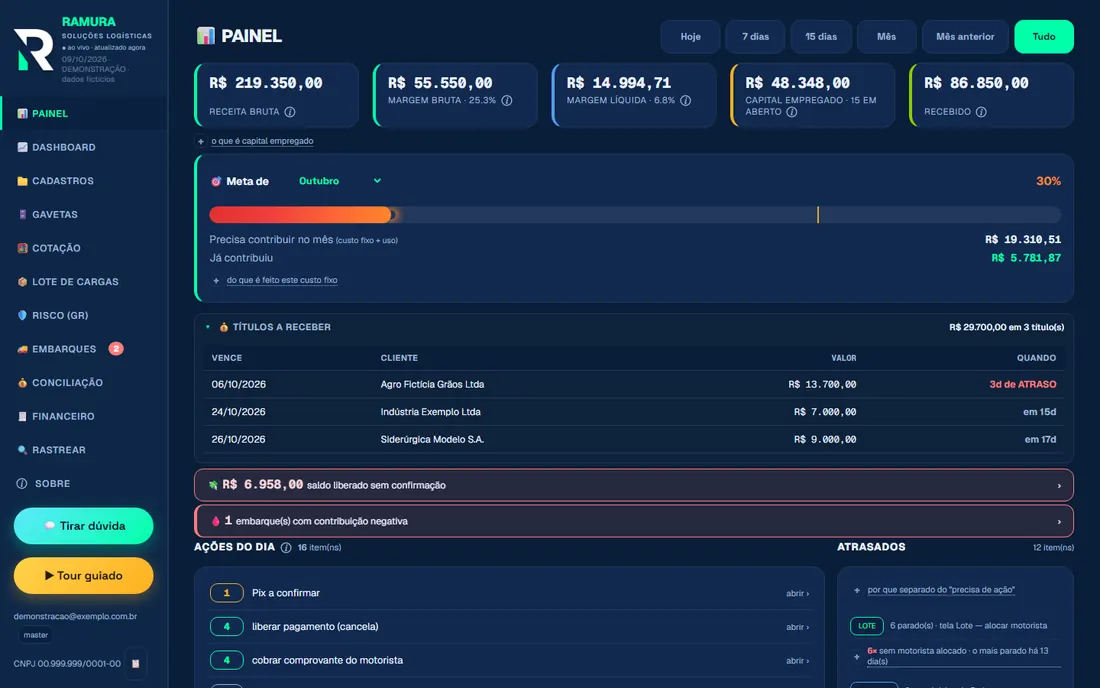This screenshot has width=1100, height=688.
Task: Click the Embarques truck icon
Action: [x=22, y=349]
